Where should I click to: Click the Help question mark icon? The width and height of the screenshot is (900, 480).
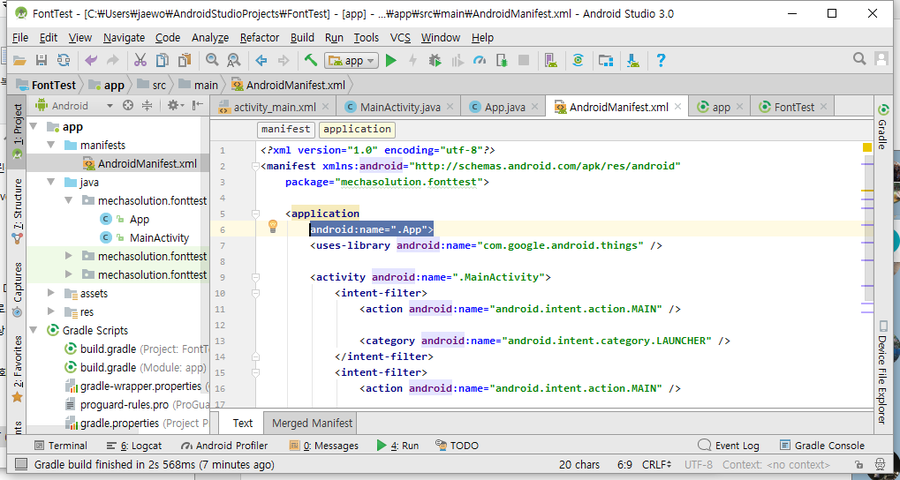(x=661, y=60)
